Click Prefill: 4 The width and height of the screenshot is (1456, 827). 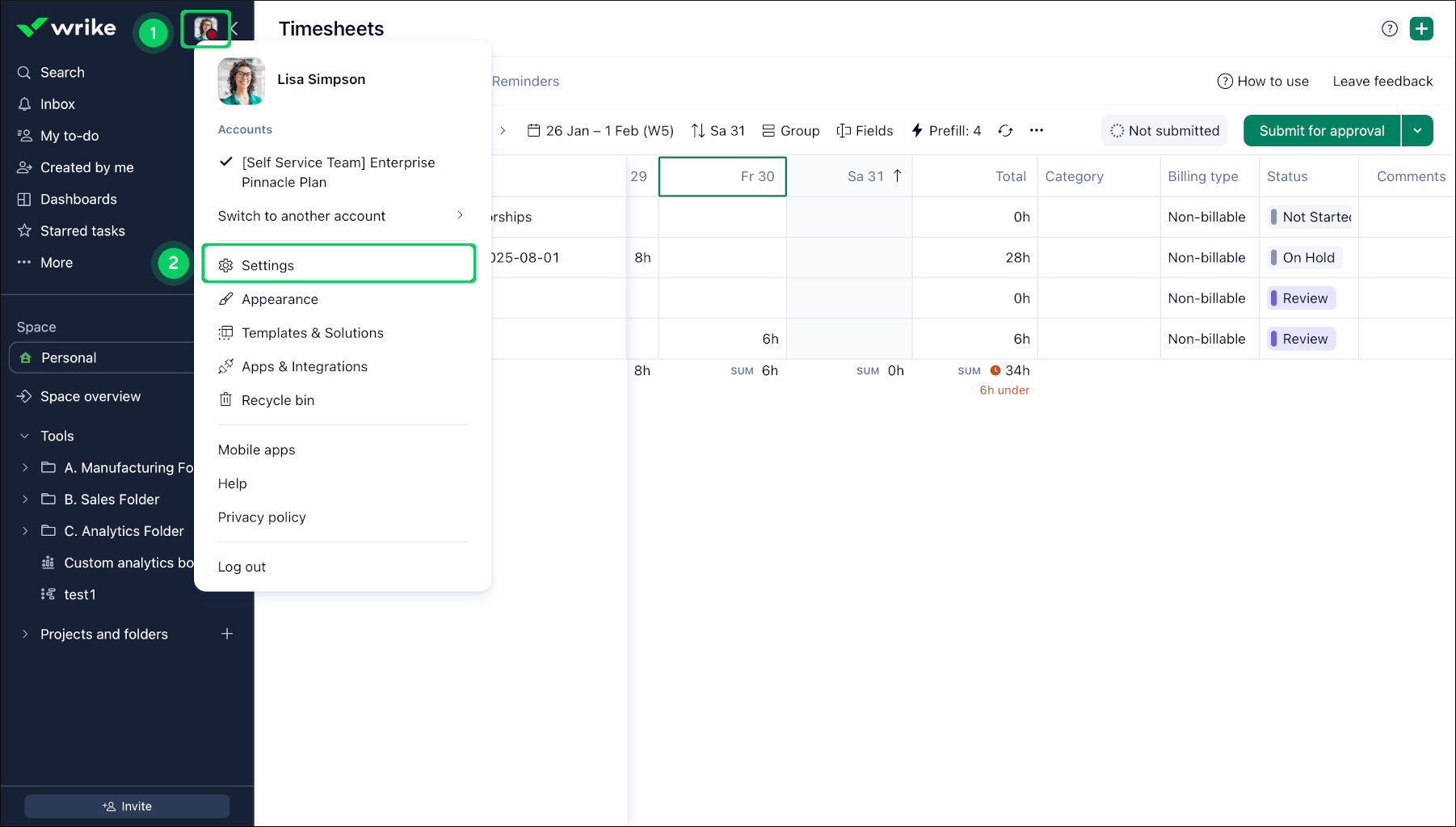945,130
